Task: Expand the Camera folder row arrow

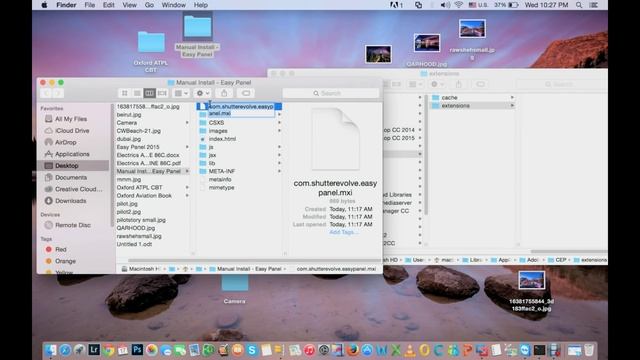Action: pos(187,123)
